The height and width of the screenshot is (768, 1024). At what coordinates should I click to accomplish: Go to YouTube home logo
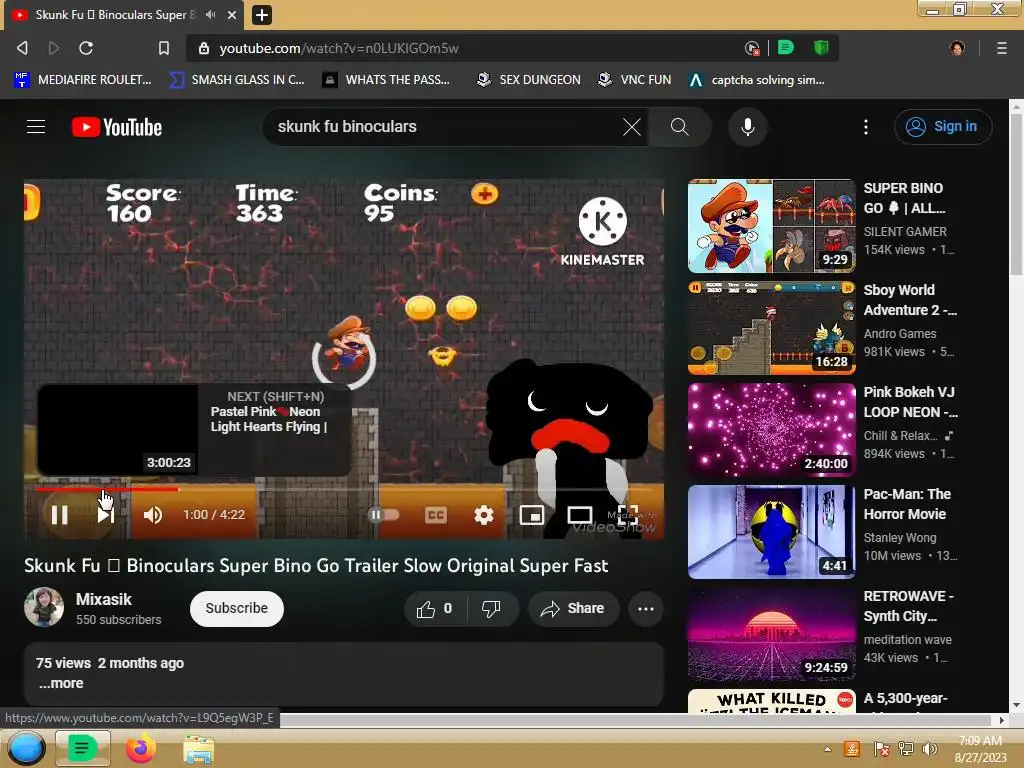(x=117, y=127)
